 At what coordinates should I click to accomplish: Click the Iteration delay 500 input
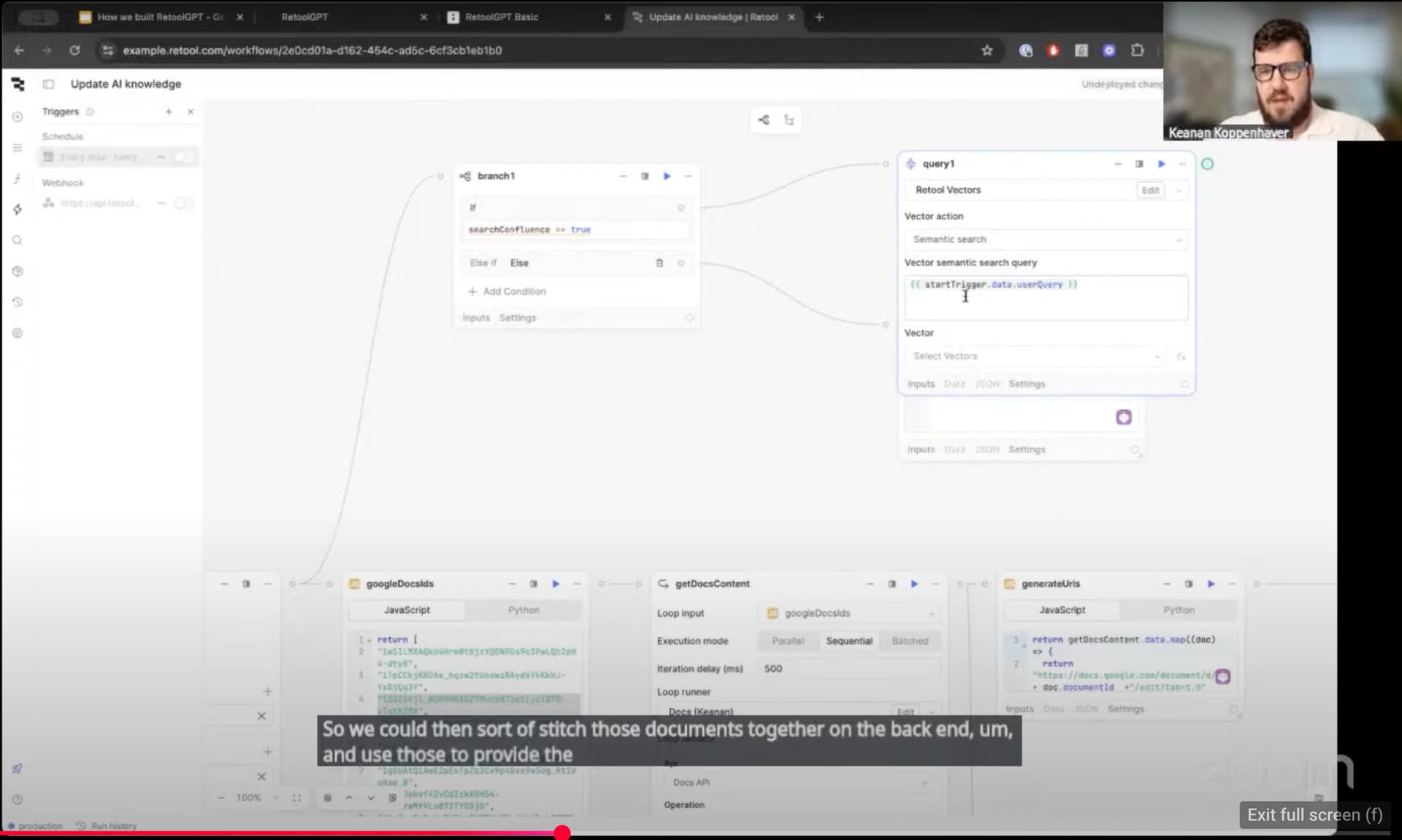850,668
